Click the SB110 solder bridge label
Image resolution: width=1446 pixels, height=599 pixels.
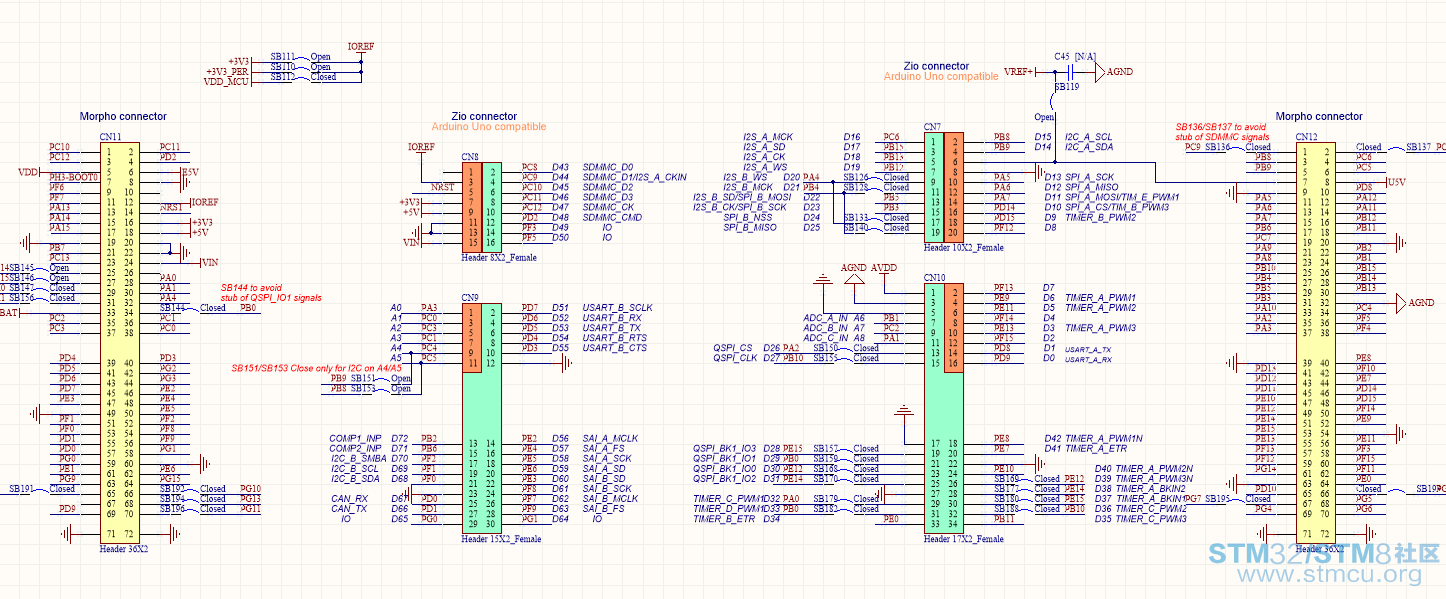(x=283, y=67)
